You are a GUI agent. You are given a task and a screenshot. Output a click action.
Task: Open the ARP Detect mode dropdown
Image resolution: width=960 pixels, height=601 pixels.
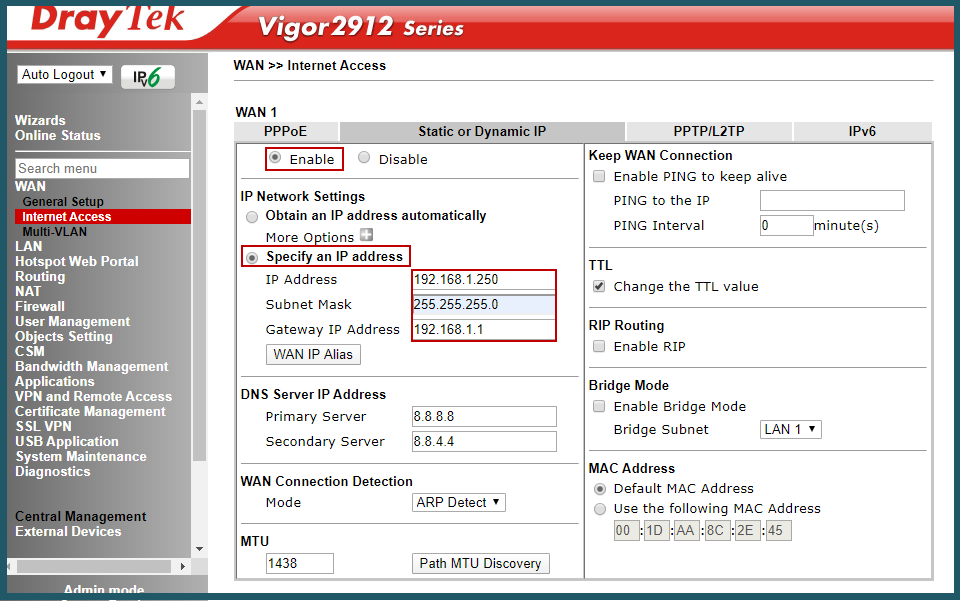[459, 502]
